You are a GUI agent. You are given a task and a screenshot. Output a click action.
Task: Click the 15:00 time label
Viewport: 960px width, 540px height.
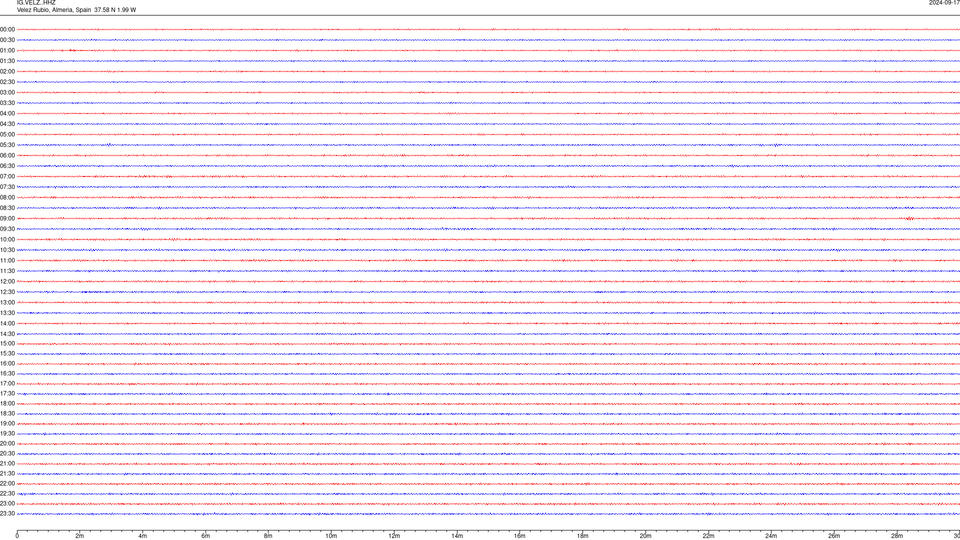tap(7, 344)
